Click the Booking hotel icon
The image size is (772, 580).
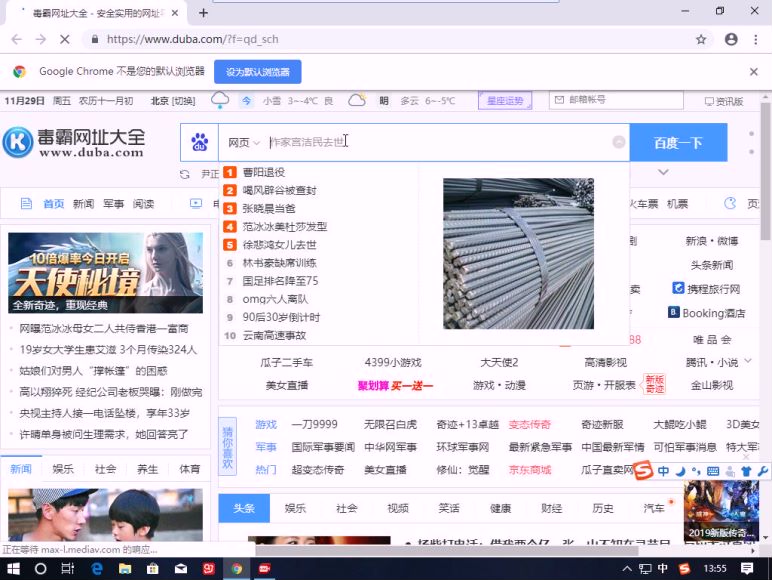pos(674,312)
